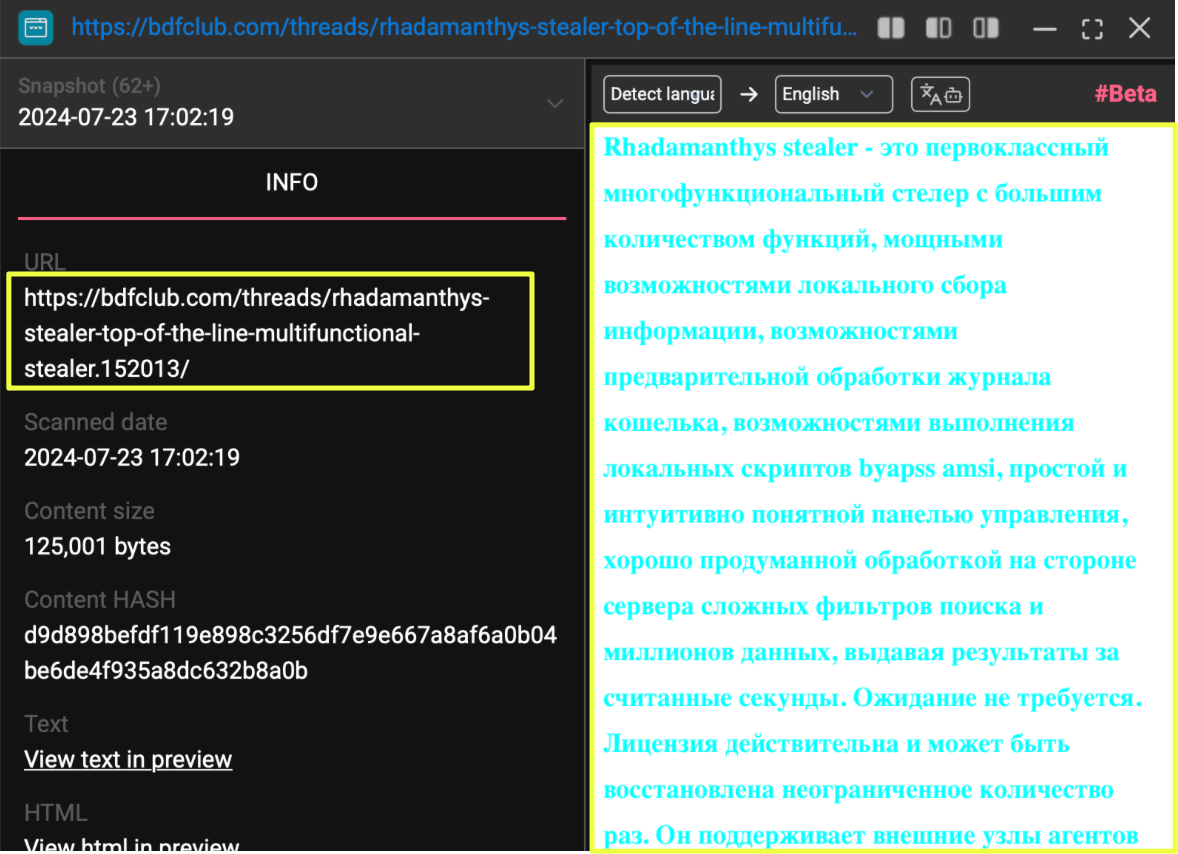1178x854 pixels.
Task: Click the web page icon in title bar
Action: (x=36, y=27)
